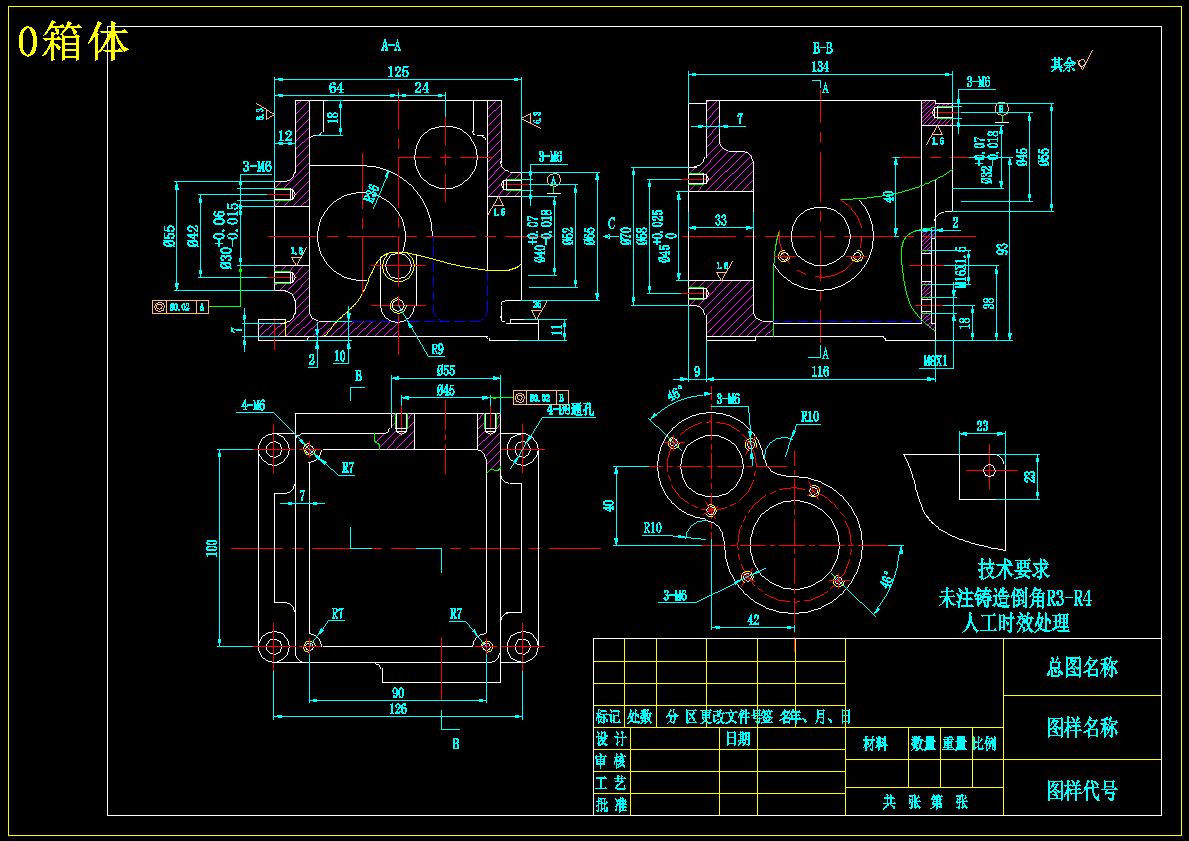The image size is (1189, 841).
Task: Click the 64 dimension in A-A view
Action: click(336, 88)
